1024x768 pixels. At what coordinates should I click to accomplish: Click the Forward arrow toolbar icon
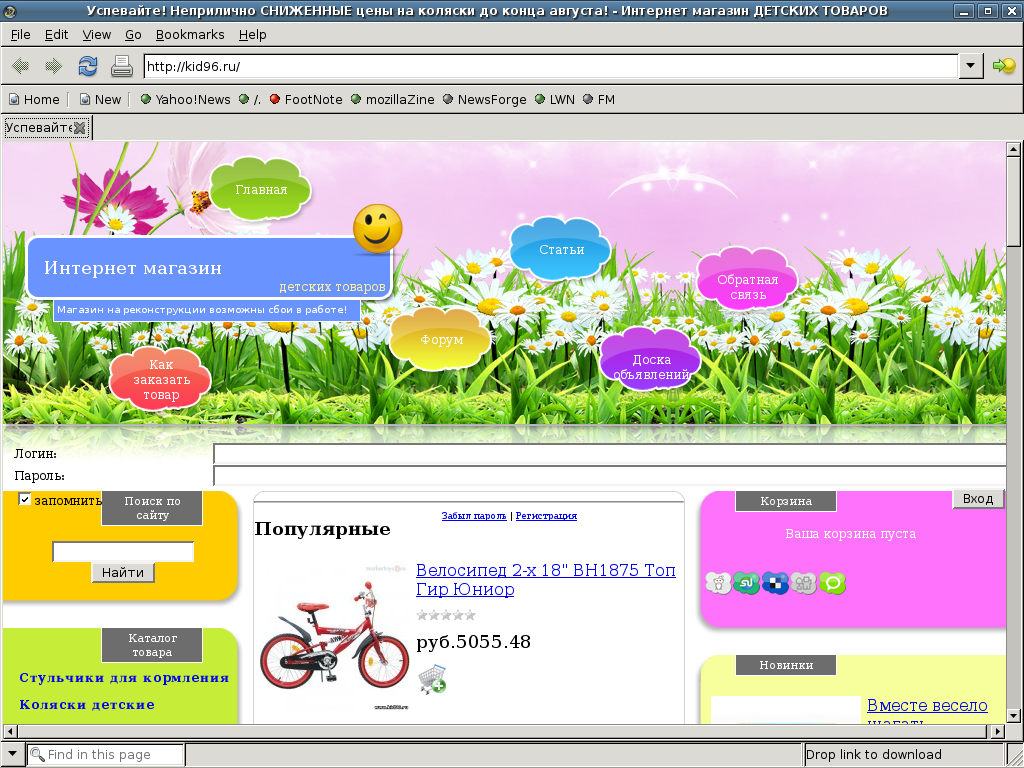click(53, 66)
